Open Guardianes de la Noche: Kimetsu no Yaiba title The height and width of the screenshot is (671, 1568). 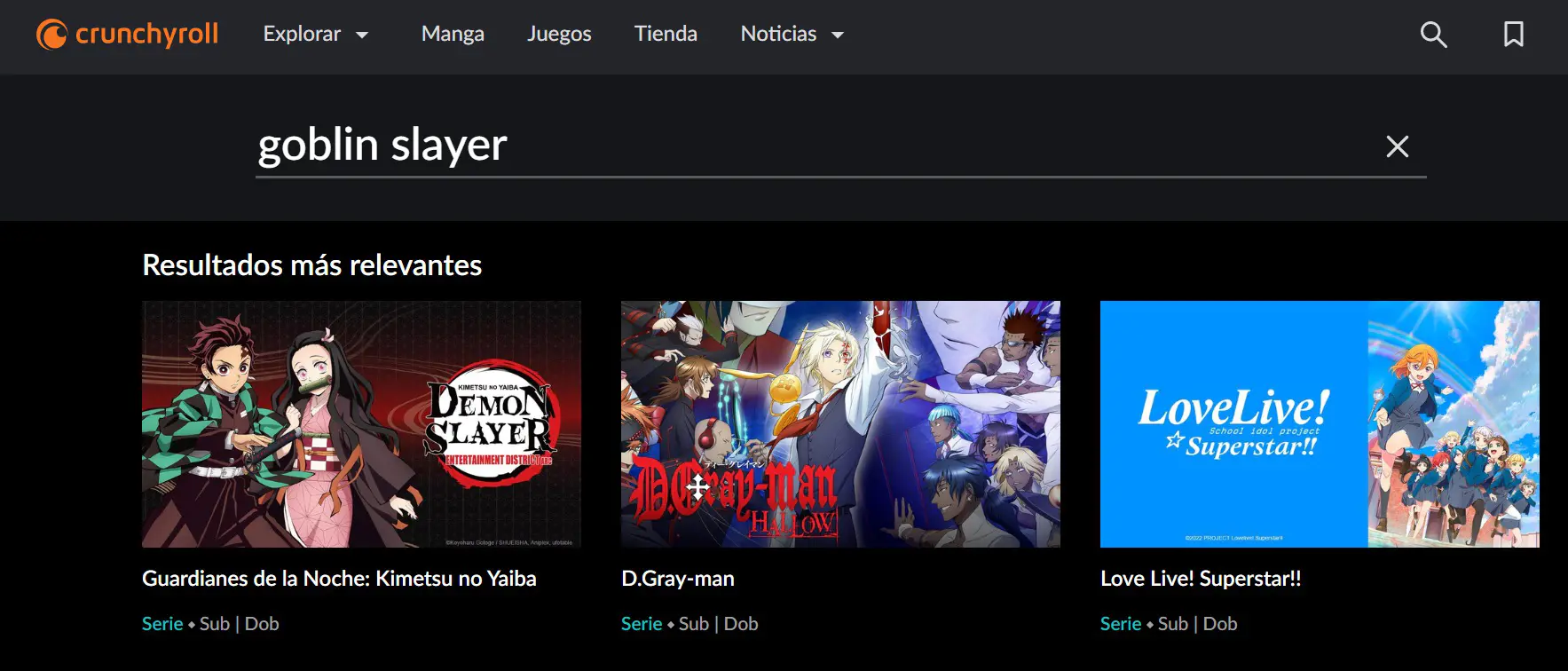point(339,579)
